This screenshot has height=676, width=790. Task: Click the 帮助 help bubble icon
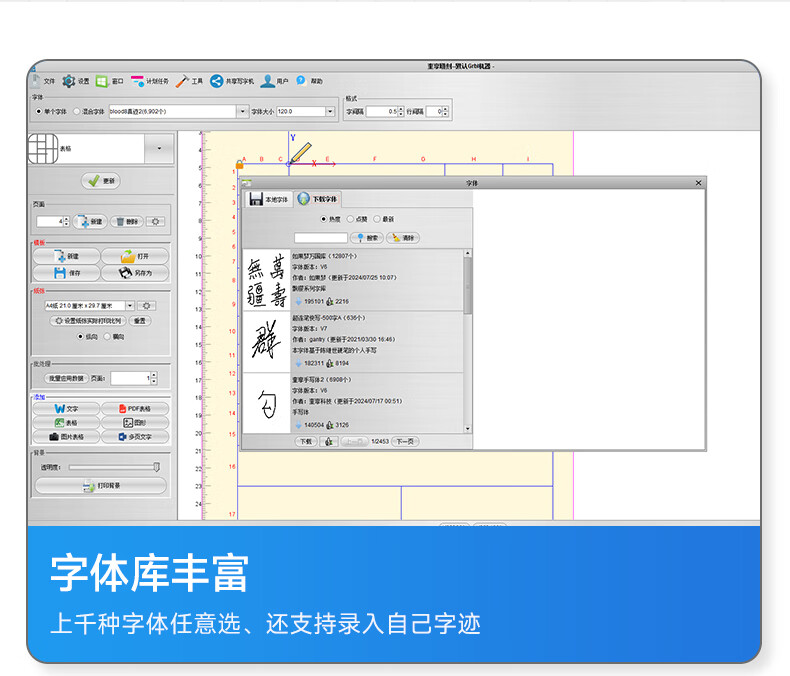click(x=301, y=81)
